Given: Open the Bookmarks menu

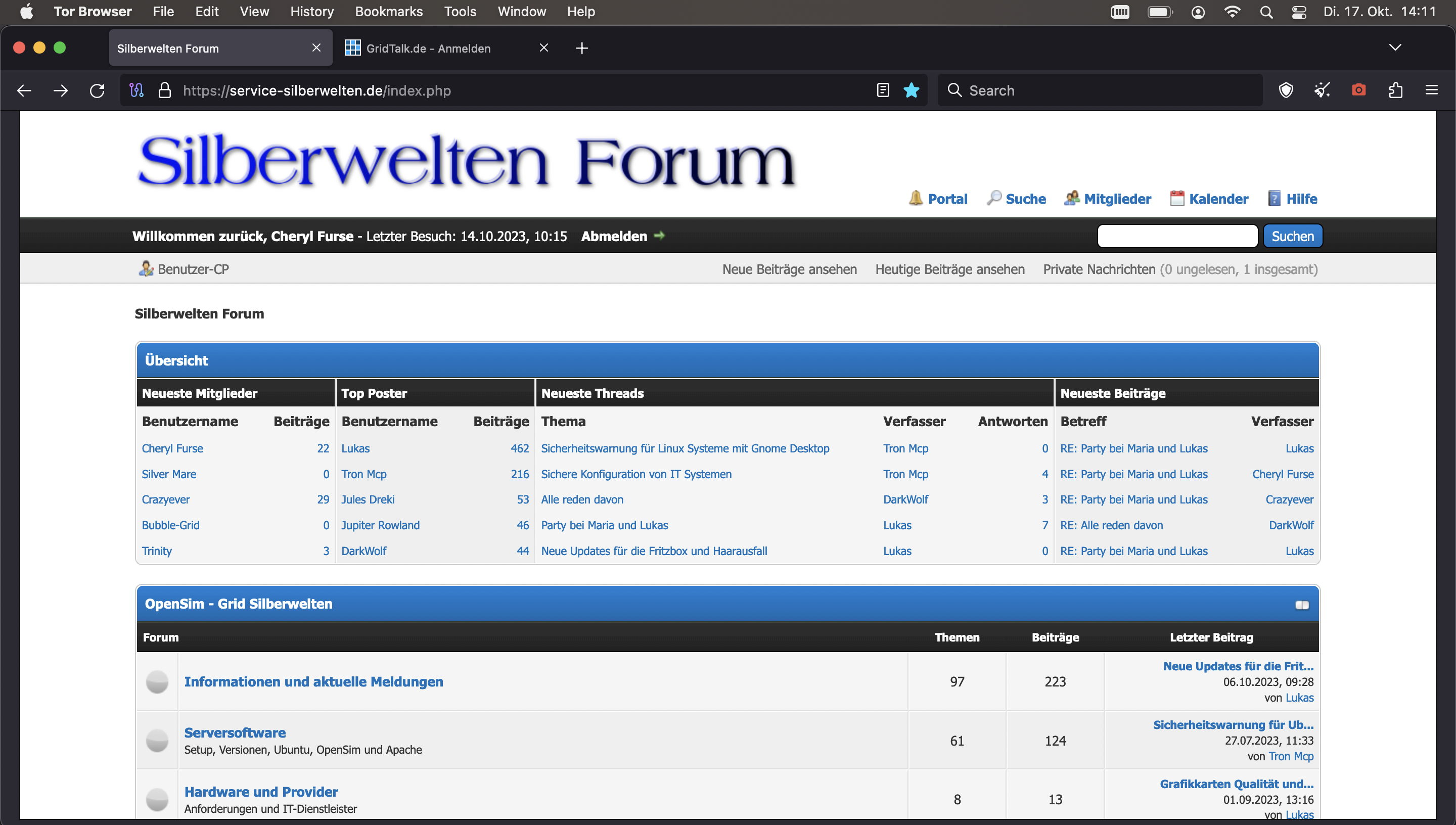Looking at the screenshot, I should (x=388, y=12).
